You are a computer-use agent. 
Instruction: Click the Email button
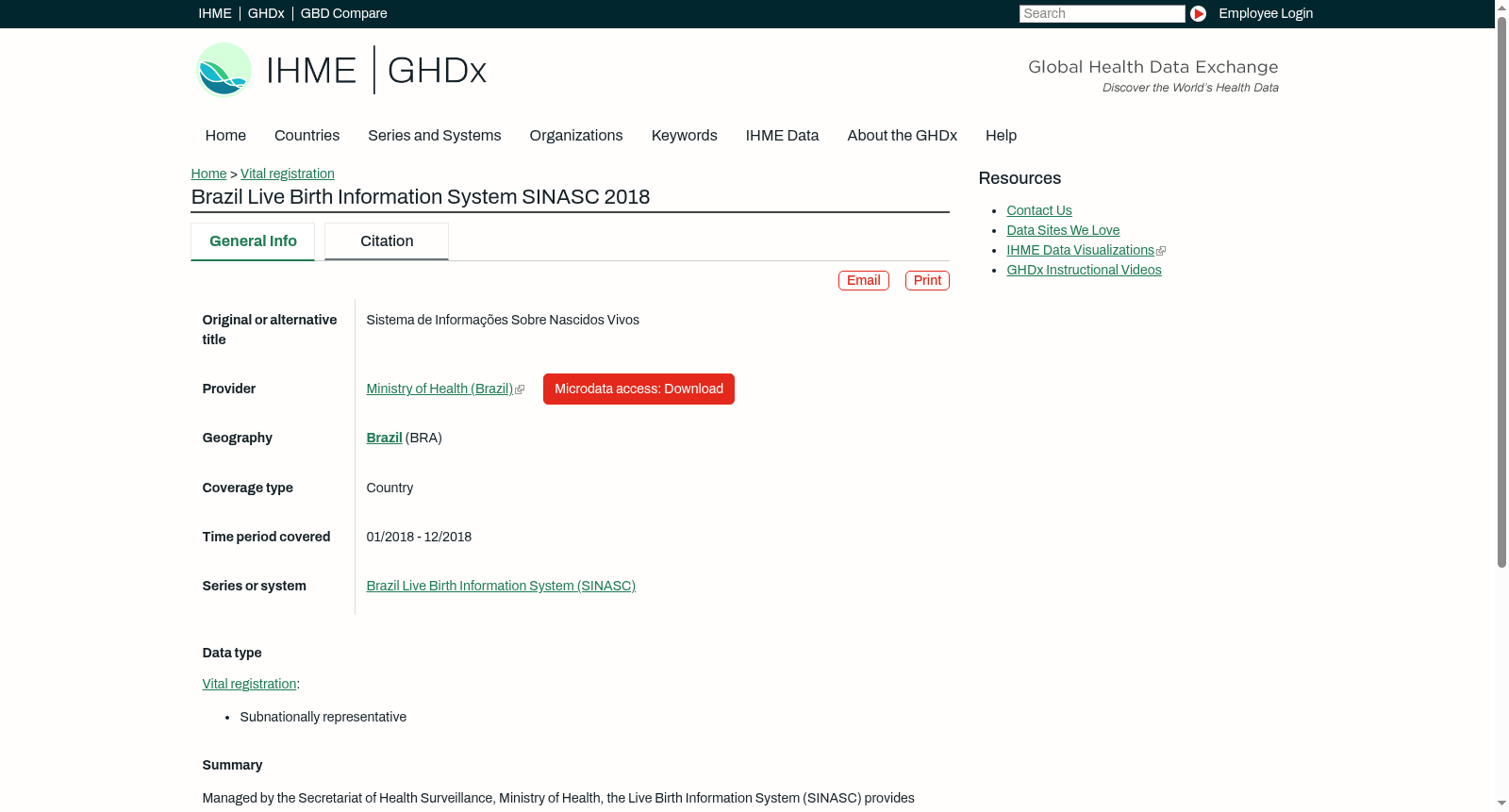tap(864, 280)
